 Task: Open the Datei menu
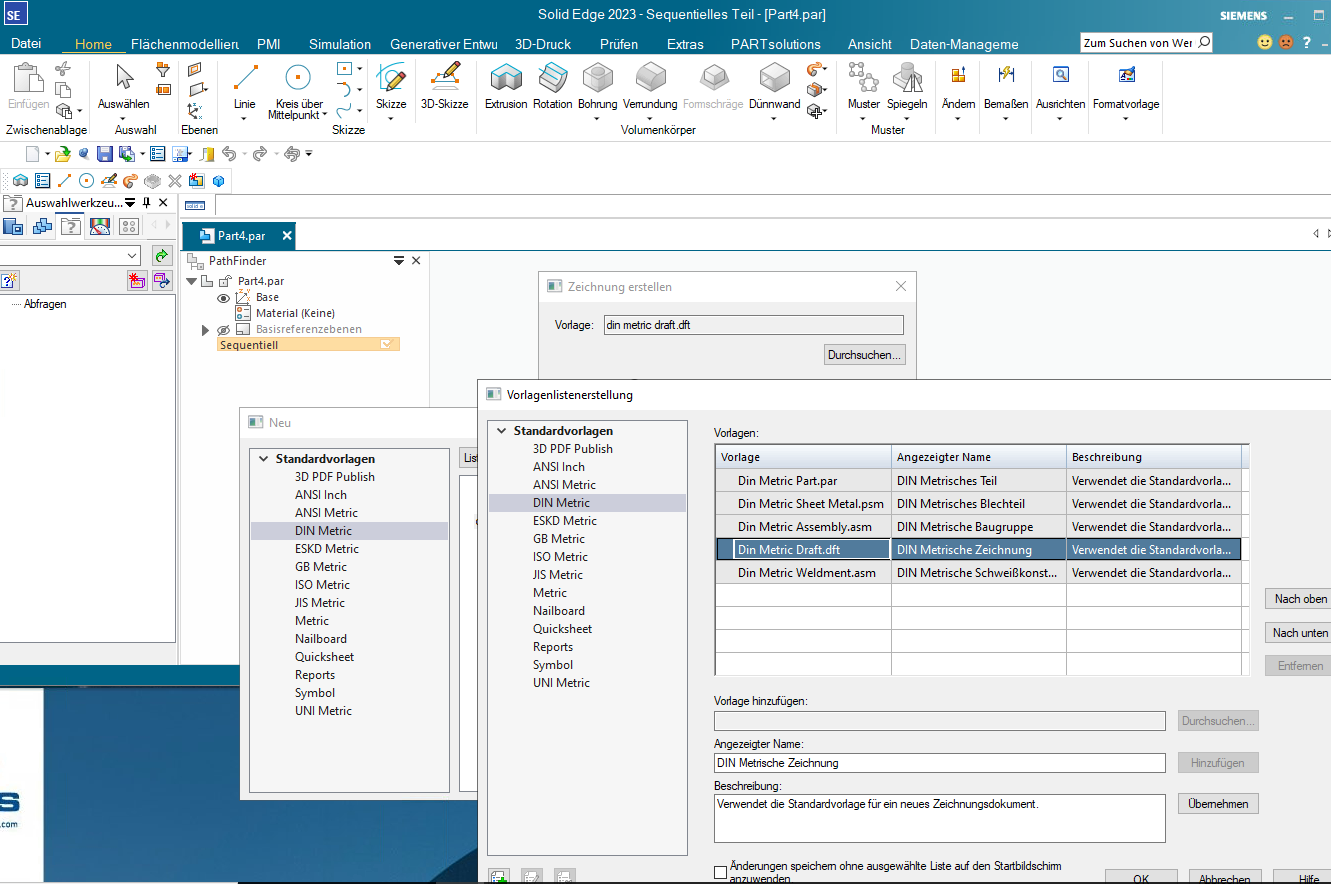[27, 44]
